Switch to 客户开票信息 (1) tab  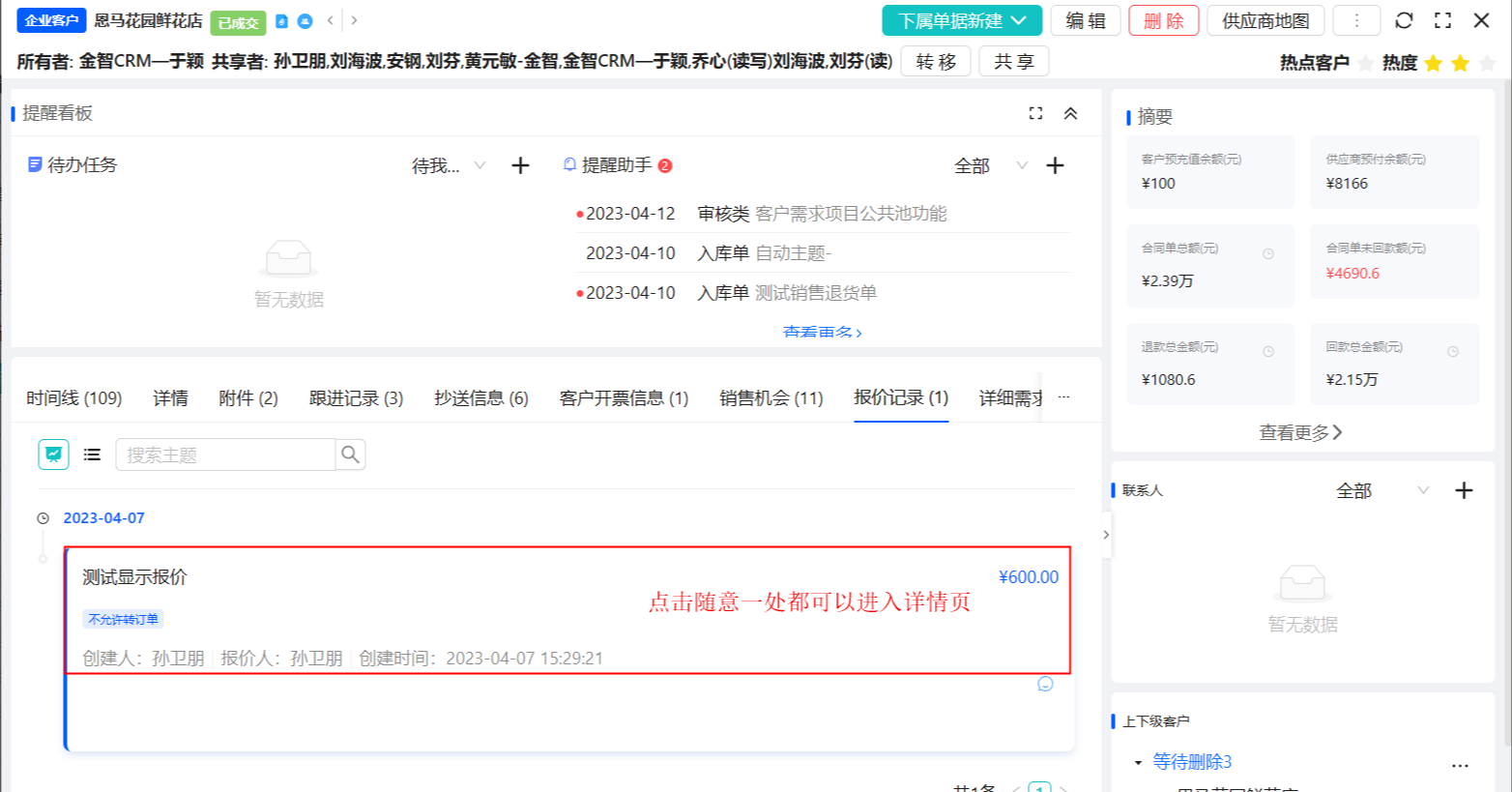624,398
